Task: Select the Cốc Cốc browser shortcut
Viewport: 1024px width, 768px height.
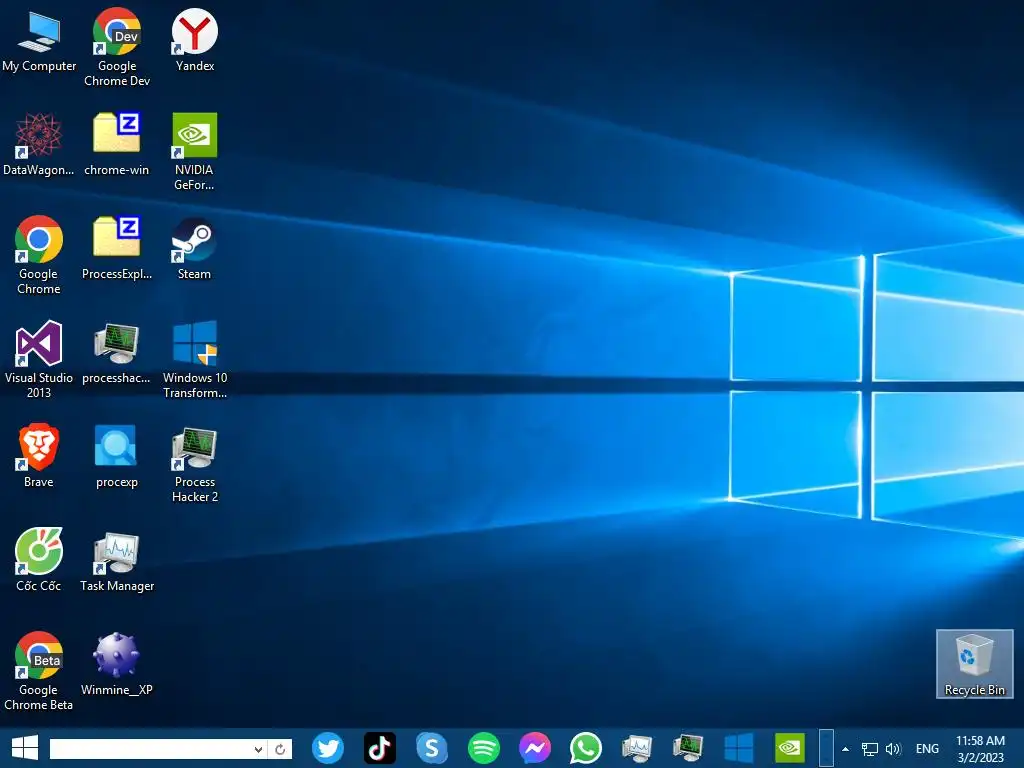Action: click(39, 560)
